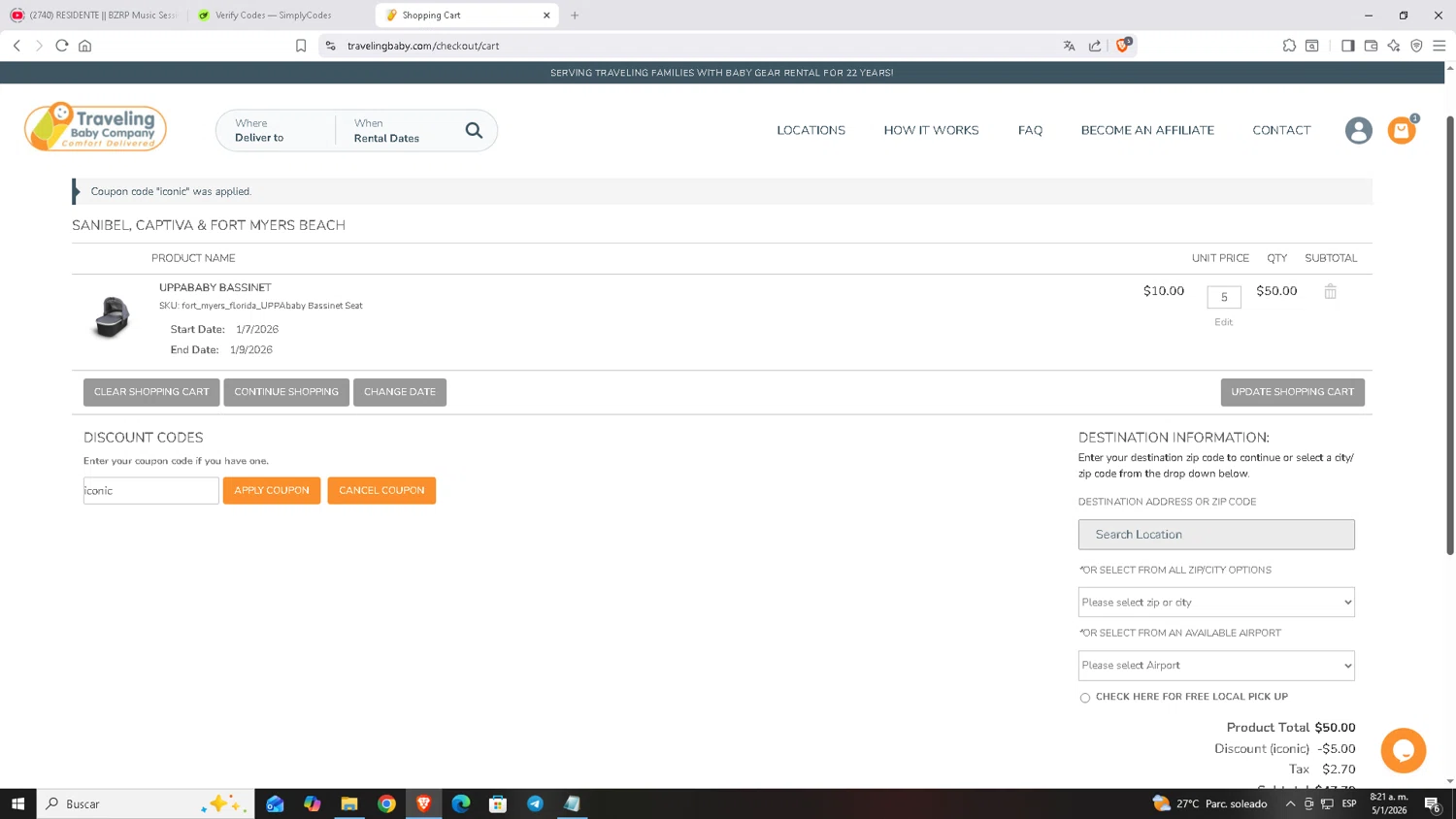
Task: Go back to the previous page
Action: (17, 46)
